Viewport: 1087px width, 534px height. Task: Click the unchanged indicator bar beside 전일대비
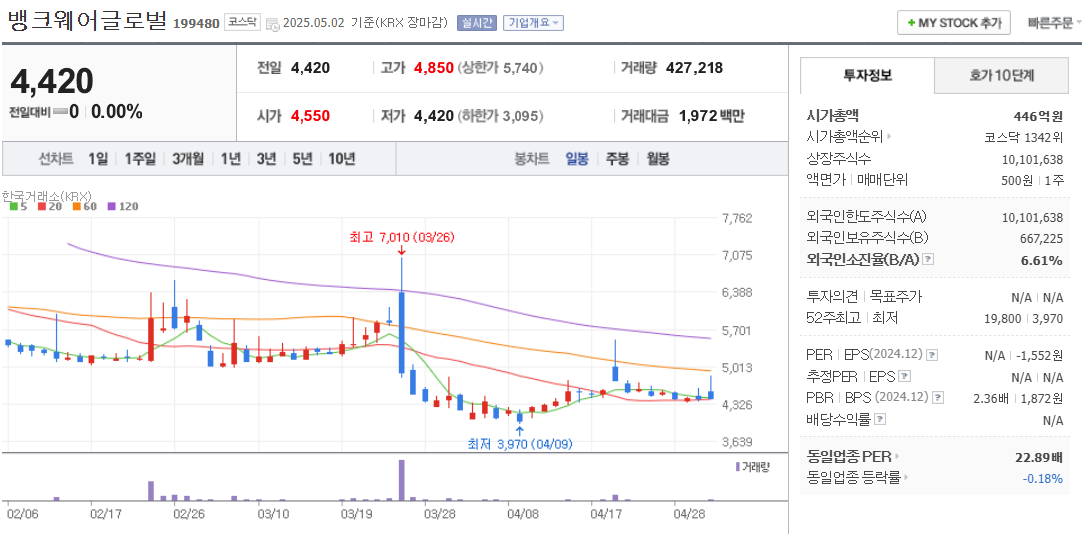(60, 111)
